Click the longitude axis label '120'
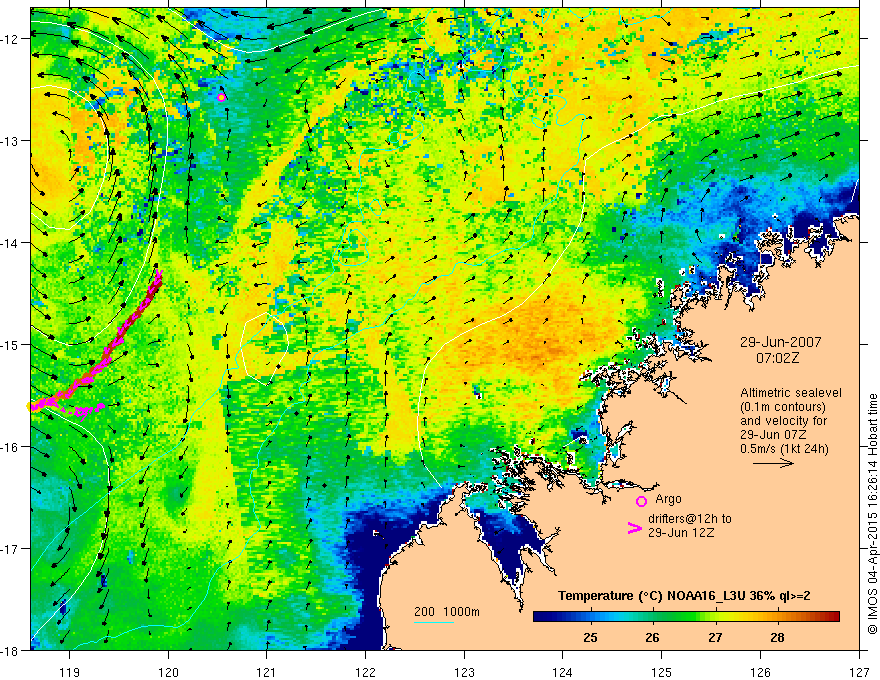The height and width of the screenshot is (680, 880). [x=168, y=673]
